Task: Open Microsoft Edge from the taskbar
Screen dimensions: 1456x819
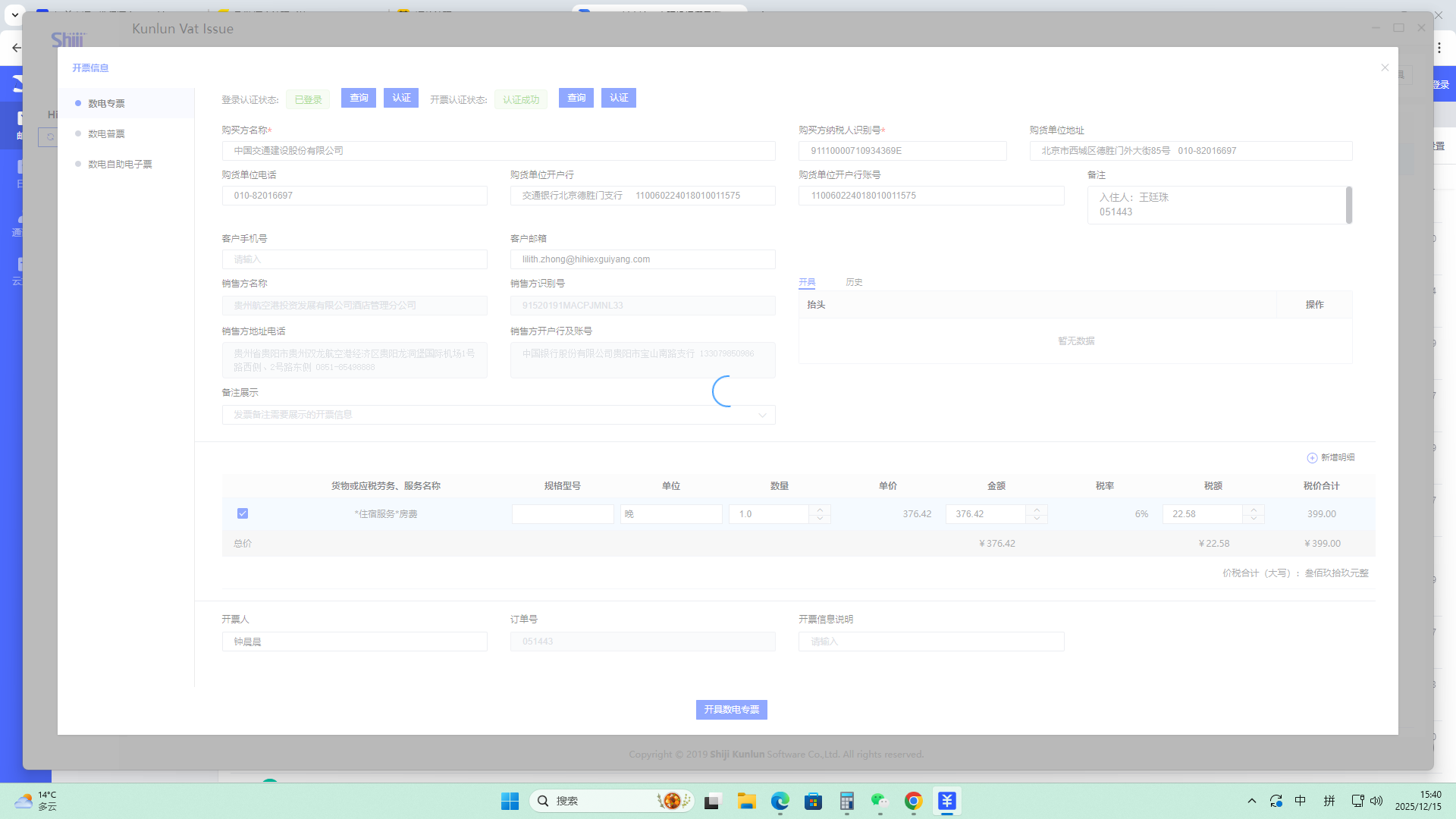Action: click(x=780, y=801)
